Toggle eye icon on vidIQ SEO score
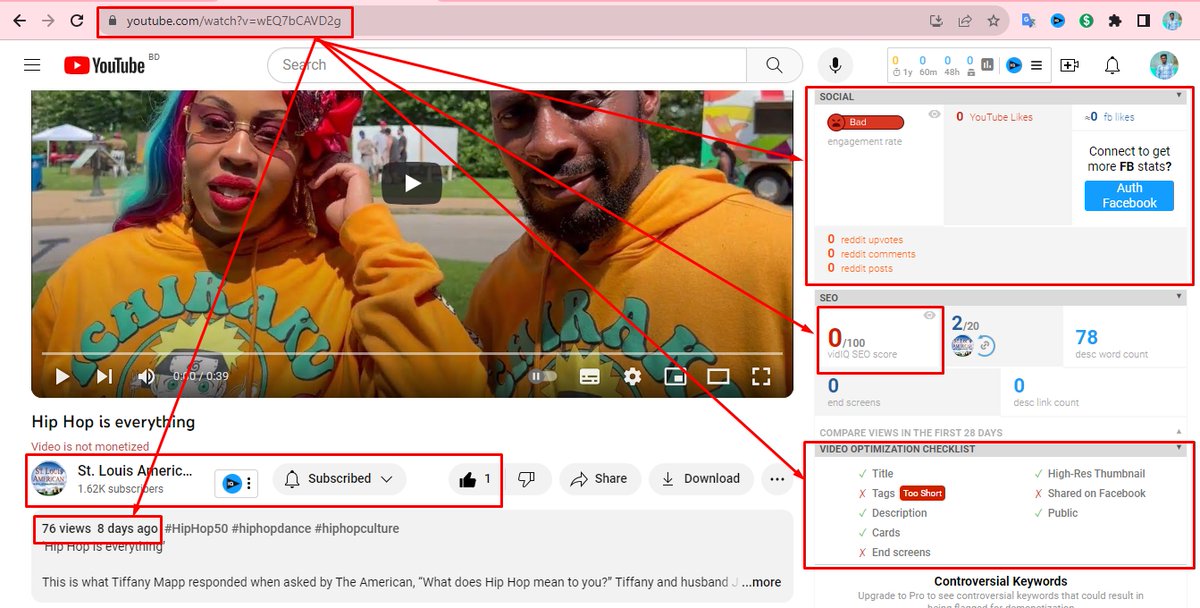This screenshot has width=1200, height=608. 930,315
